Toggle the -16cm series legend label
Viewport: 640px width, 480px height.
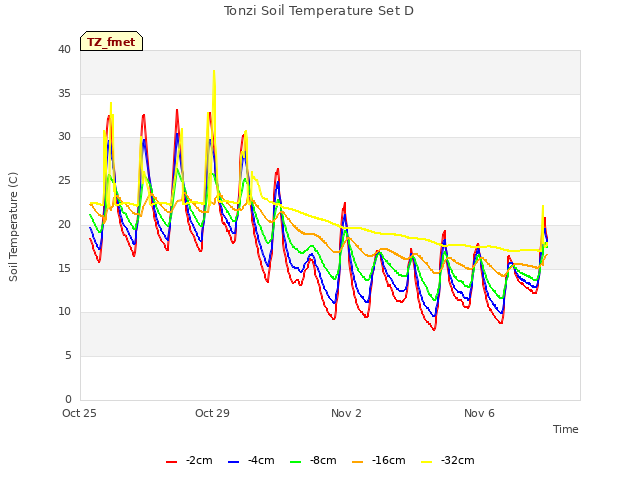[389, 460]
